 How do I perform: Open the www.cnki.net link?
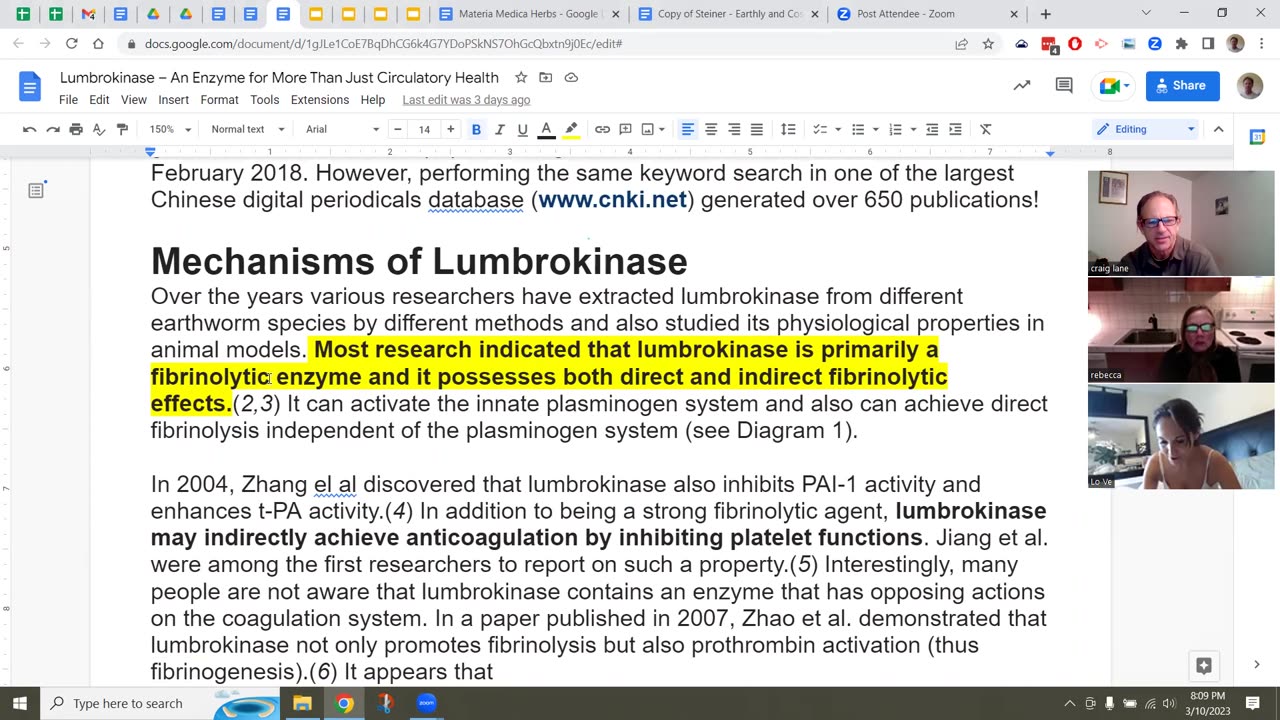click(612, 200)
